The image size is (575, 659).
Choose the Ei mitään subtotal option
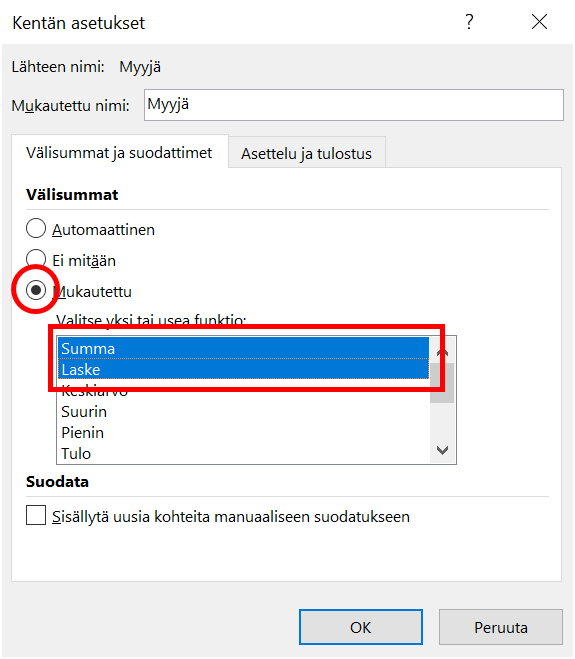[x=36, y=259]
